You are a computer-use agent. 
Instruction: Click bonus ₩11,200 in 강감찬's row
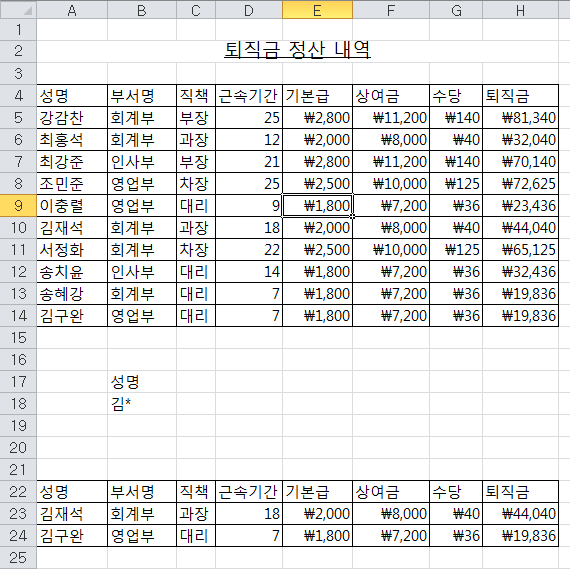391,117
